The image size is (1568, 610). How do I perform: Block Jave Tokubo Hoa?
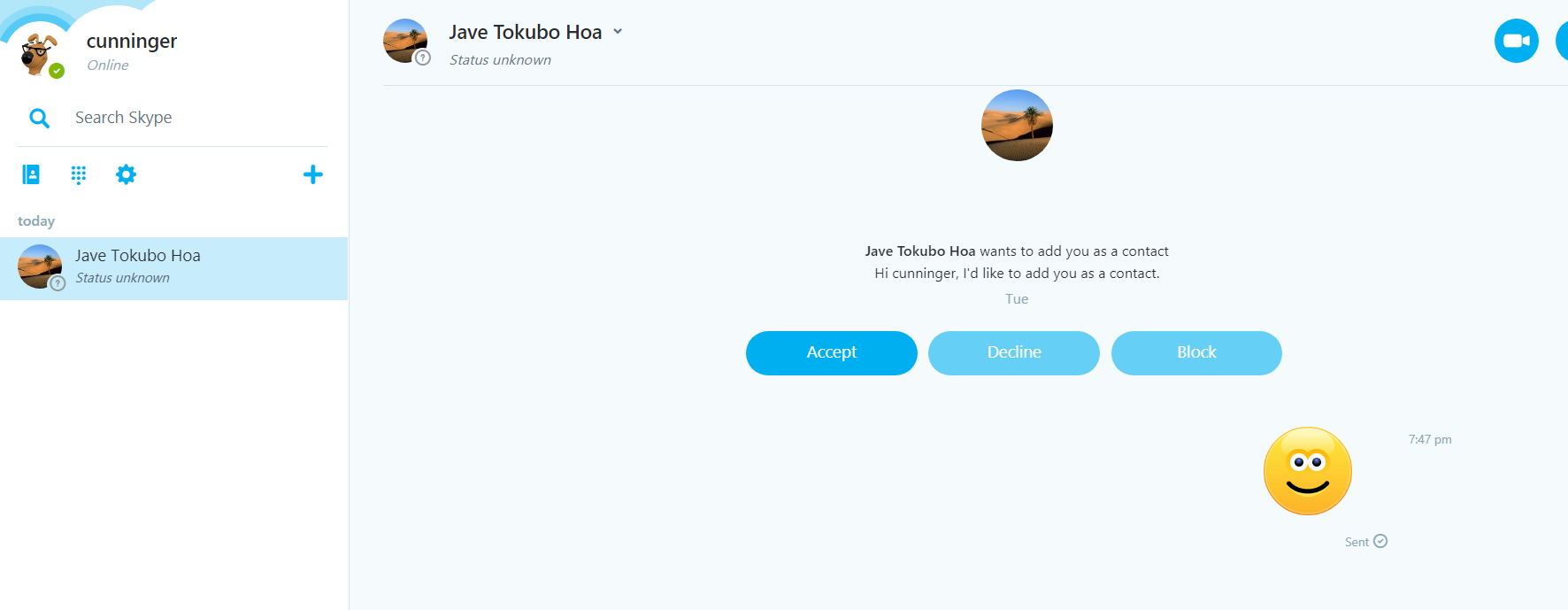(x=1195, y=352)
